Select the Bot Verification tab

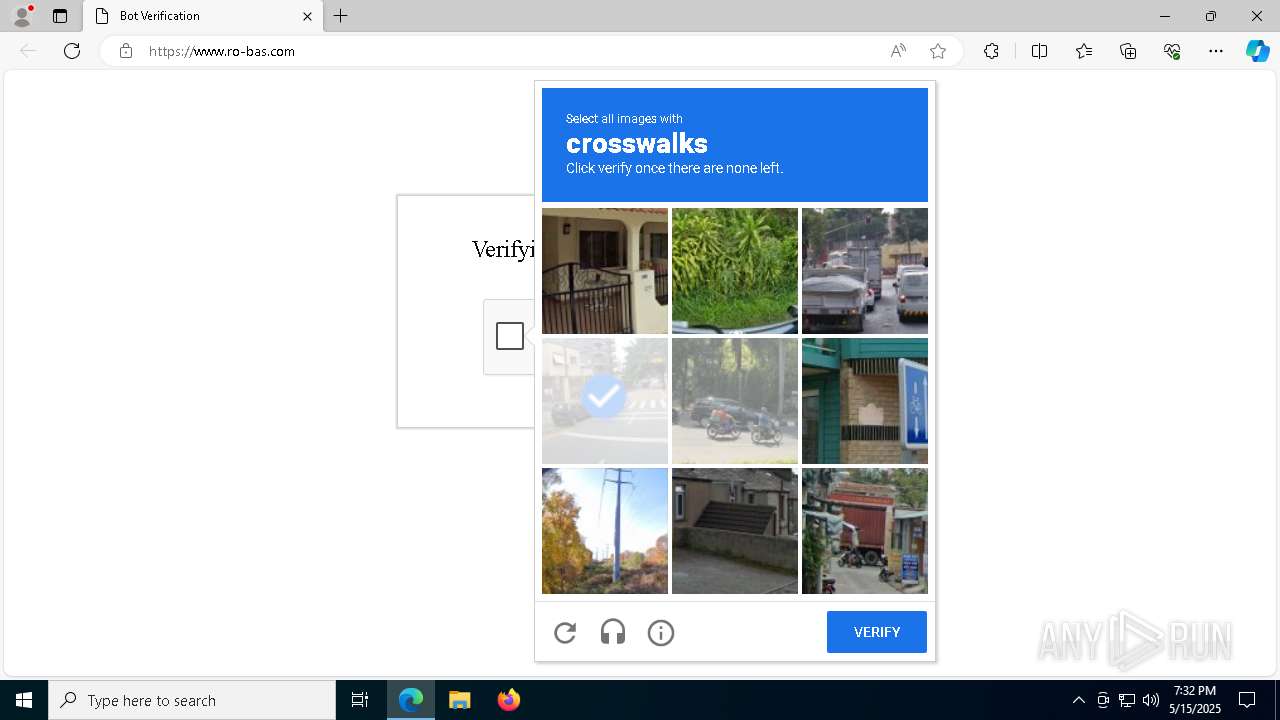tap(203, 16)
